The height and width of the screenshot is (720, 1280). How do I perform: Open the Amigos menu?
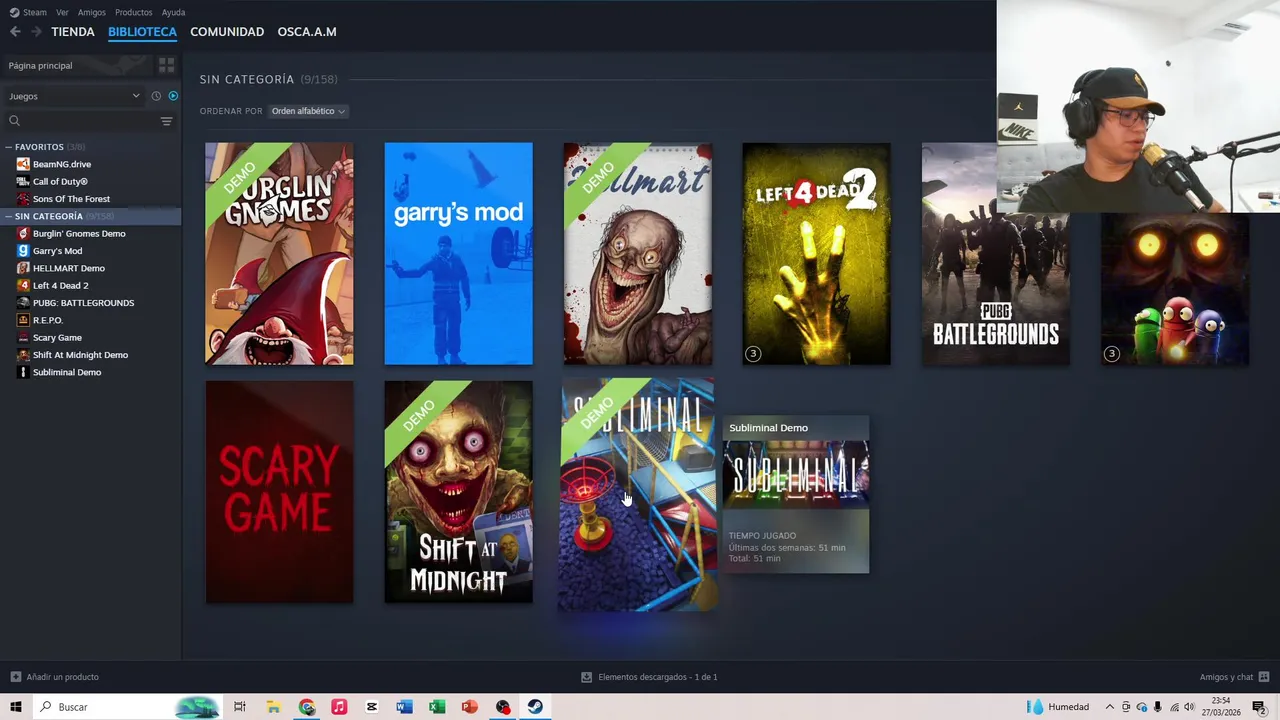92,12
